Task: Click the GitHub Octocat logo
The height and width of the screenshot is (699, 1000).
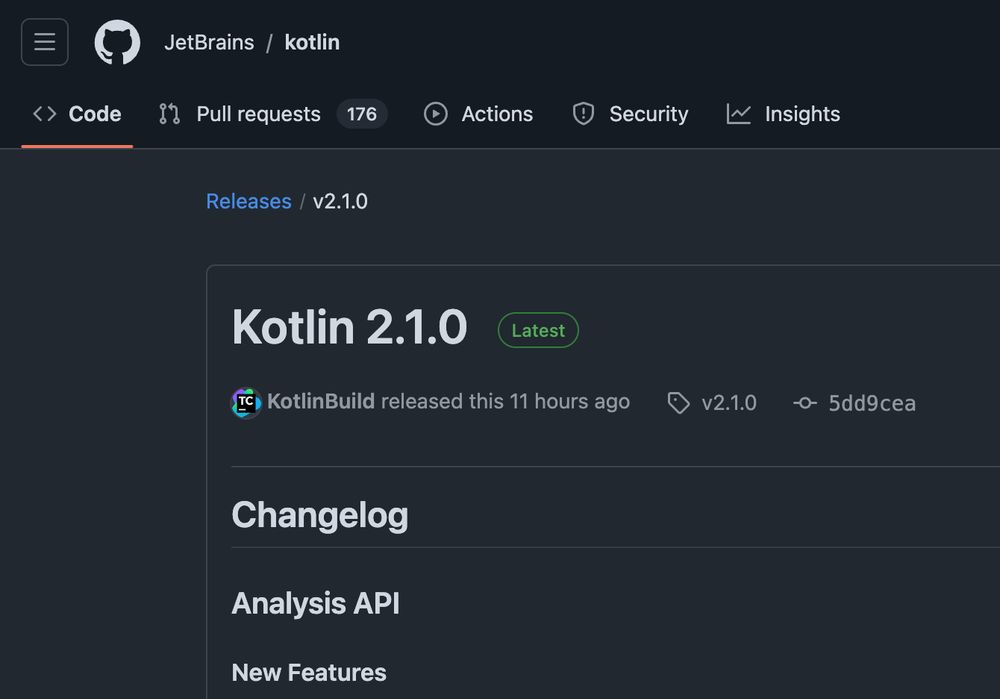Action: (117, 43)
